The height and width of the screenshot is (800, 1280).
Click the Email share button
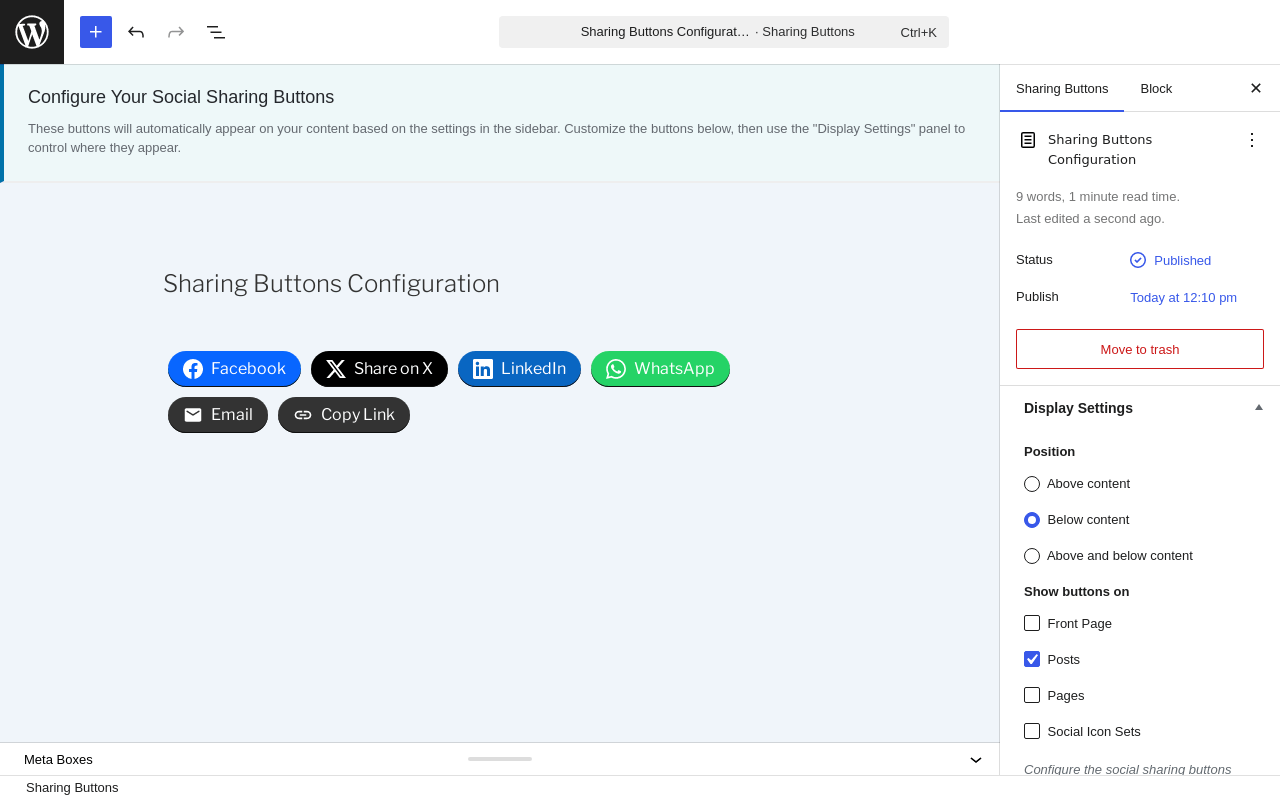click(x=218, y=415)
